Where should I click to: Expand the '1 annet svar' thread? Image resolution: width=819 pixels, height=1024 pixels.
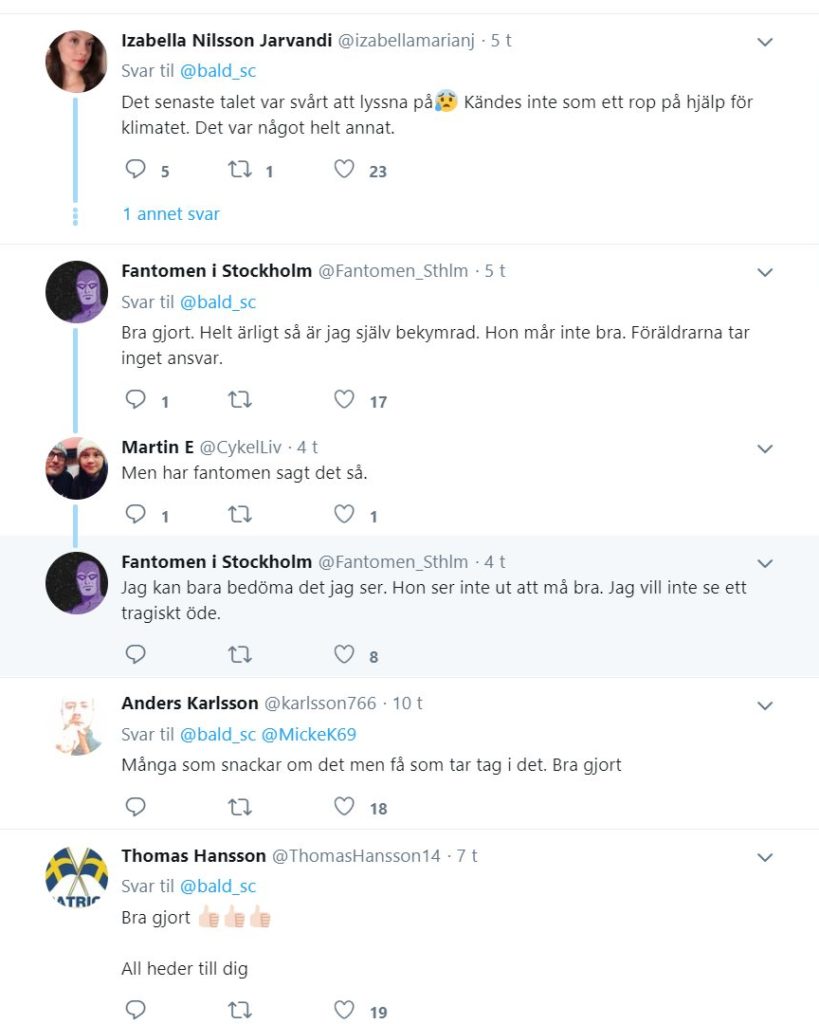pos(171,214)
